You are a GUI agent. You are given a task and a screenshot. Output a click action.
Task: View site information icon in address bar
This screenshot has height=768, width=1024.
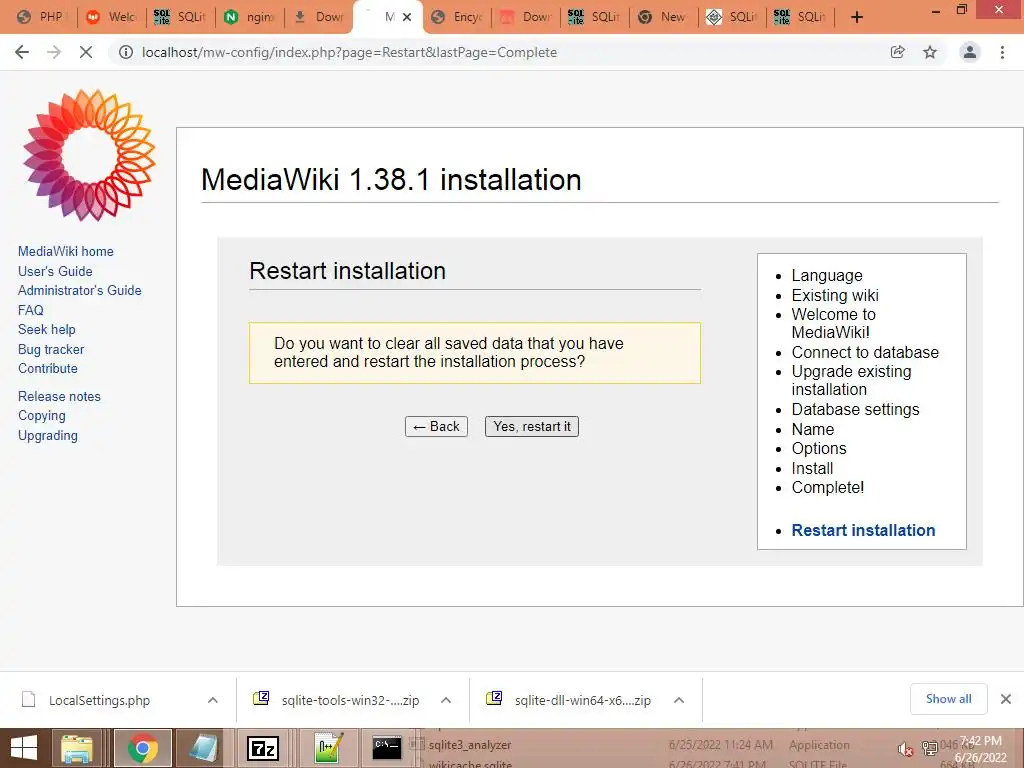click(125, 52)
